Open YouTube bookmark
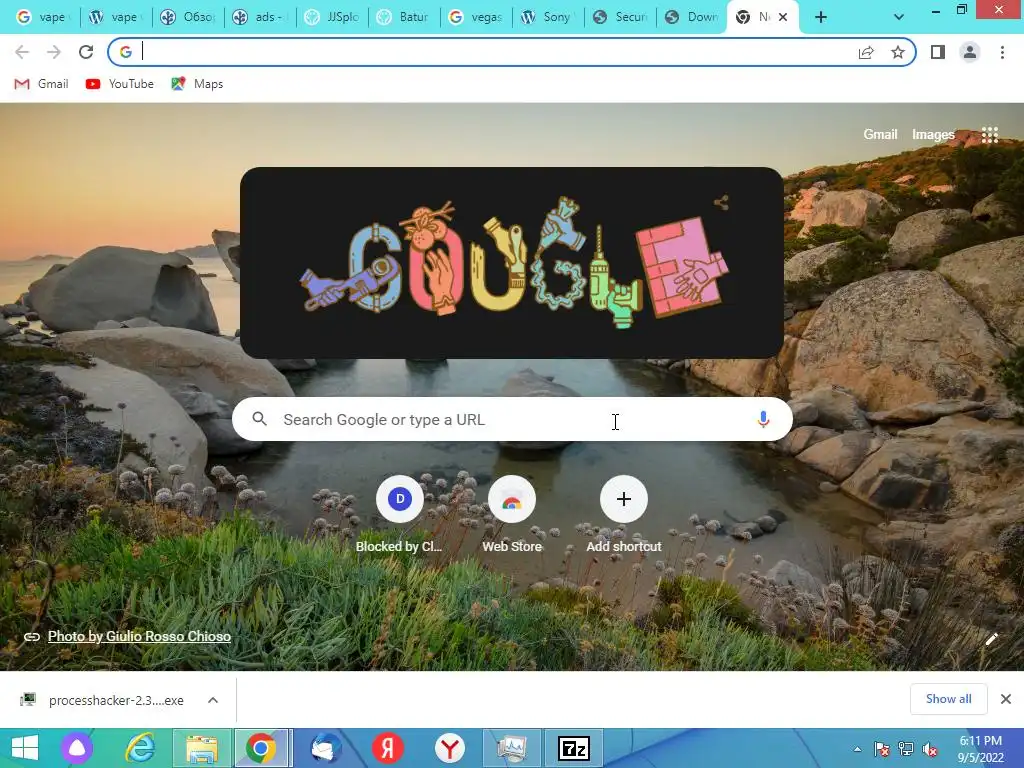 click(120, 84)
